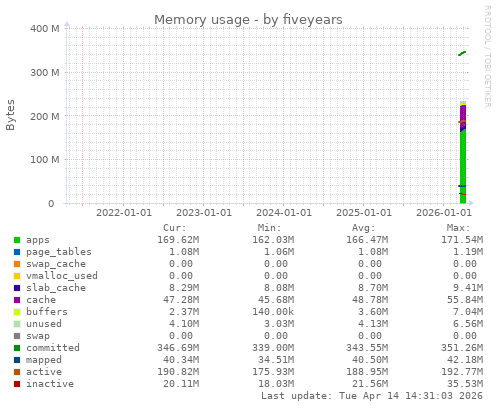Click the red inactive legend swatch
Screen dimensions: 497x408
(17, 384)
